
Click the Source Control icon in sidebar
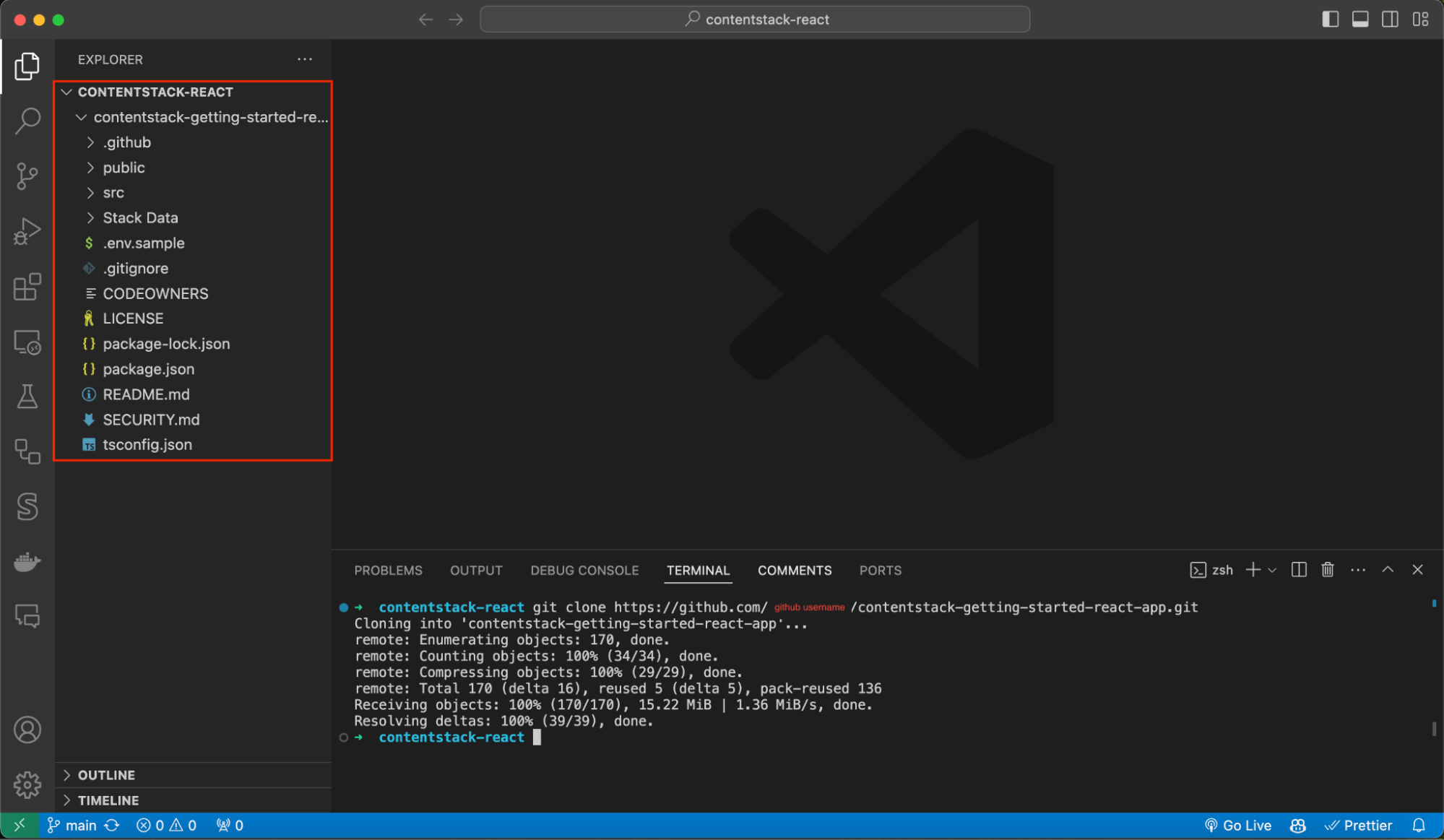tap(27, 175)
